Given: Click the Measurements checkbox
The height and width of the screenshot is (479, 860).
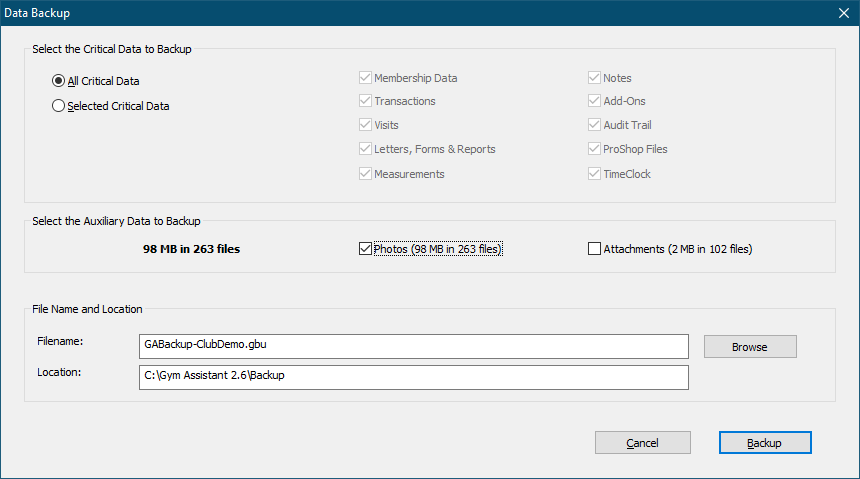Looking at the screenshot, I should (365, 174).
